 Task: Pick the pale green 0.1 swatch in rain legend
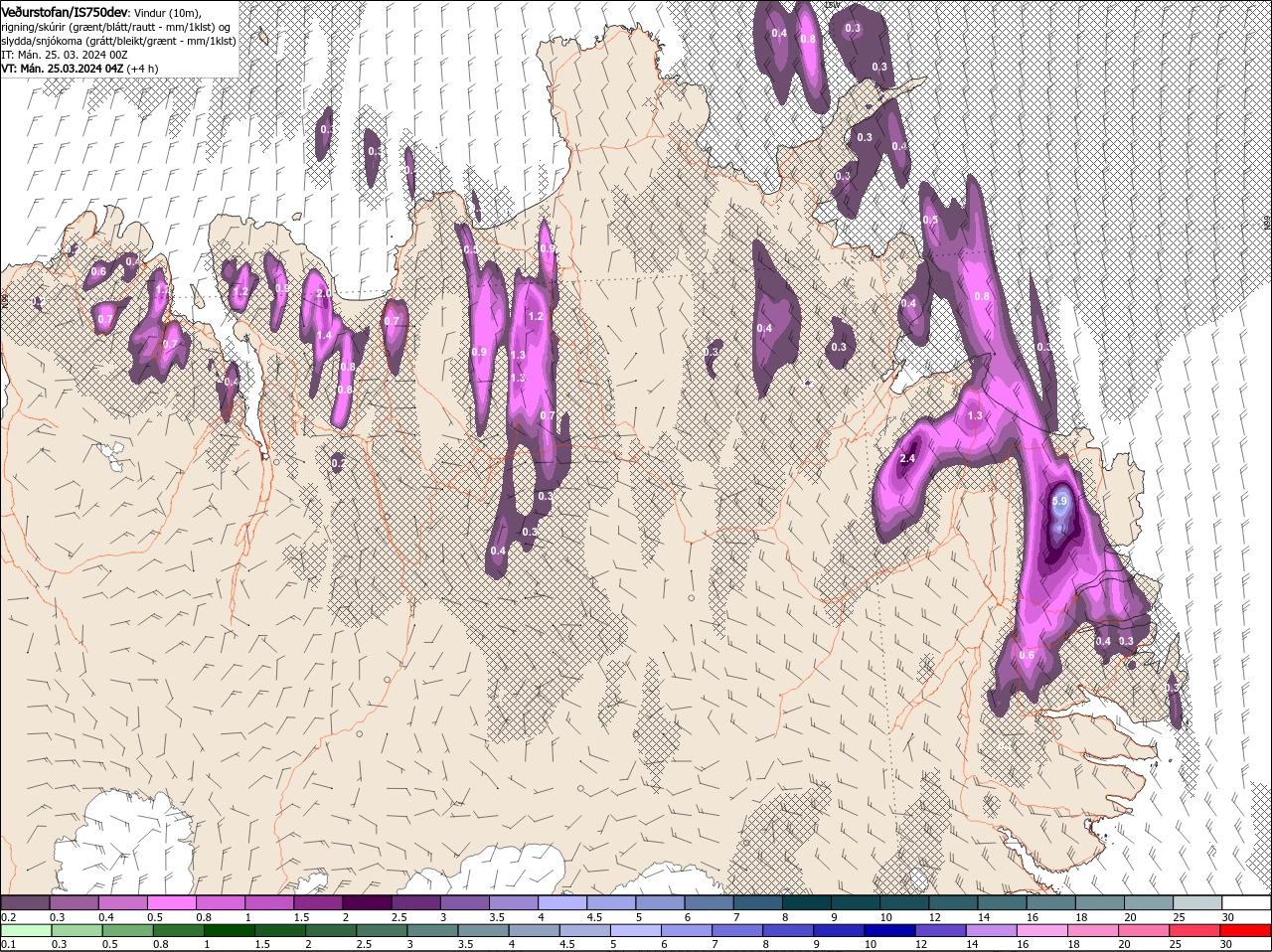[x=26, y=931]
